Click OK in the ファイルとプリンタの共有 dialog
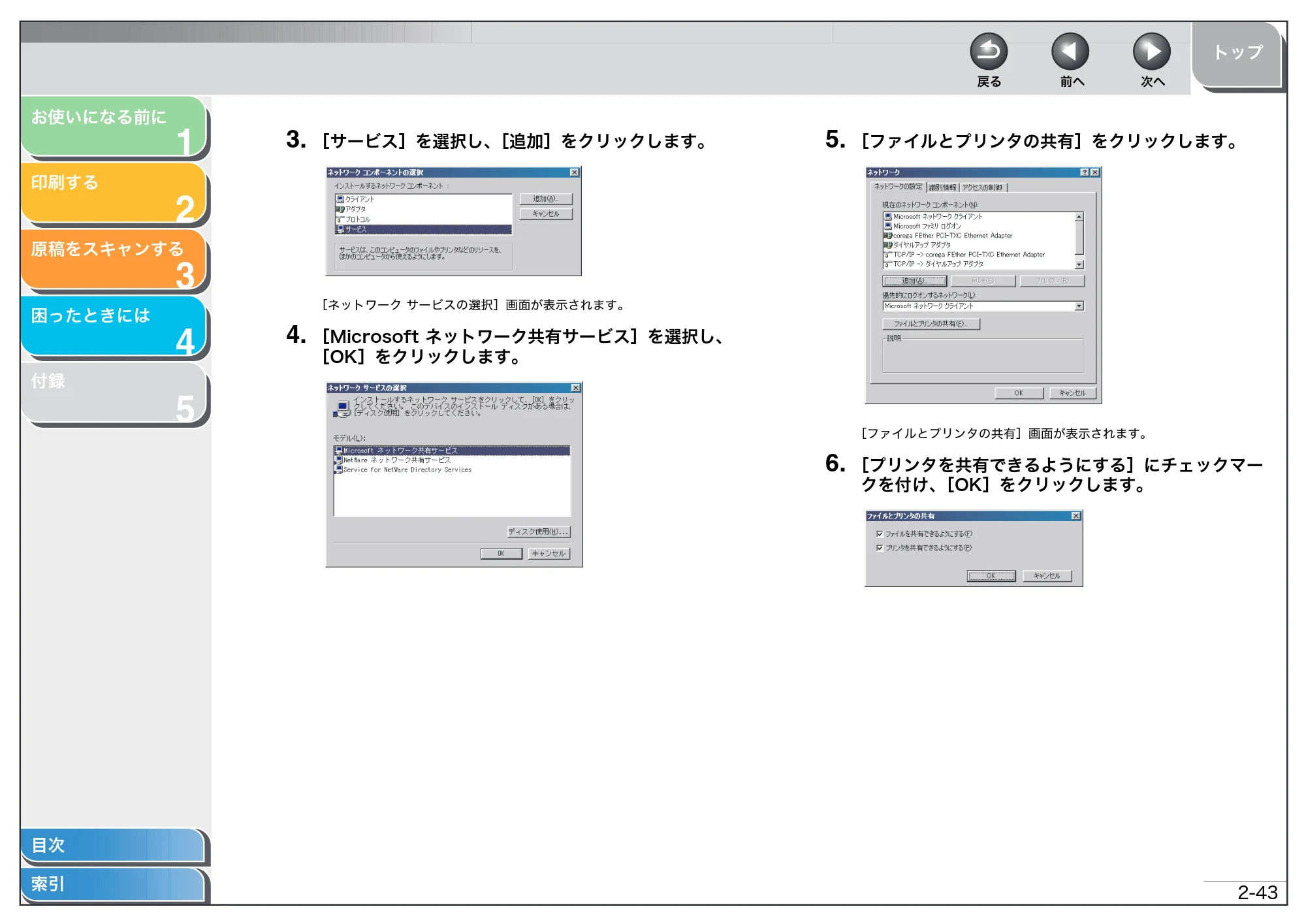The width and height of the screenshot is (1306, 924). click(991, 576)
